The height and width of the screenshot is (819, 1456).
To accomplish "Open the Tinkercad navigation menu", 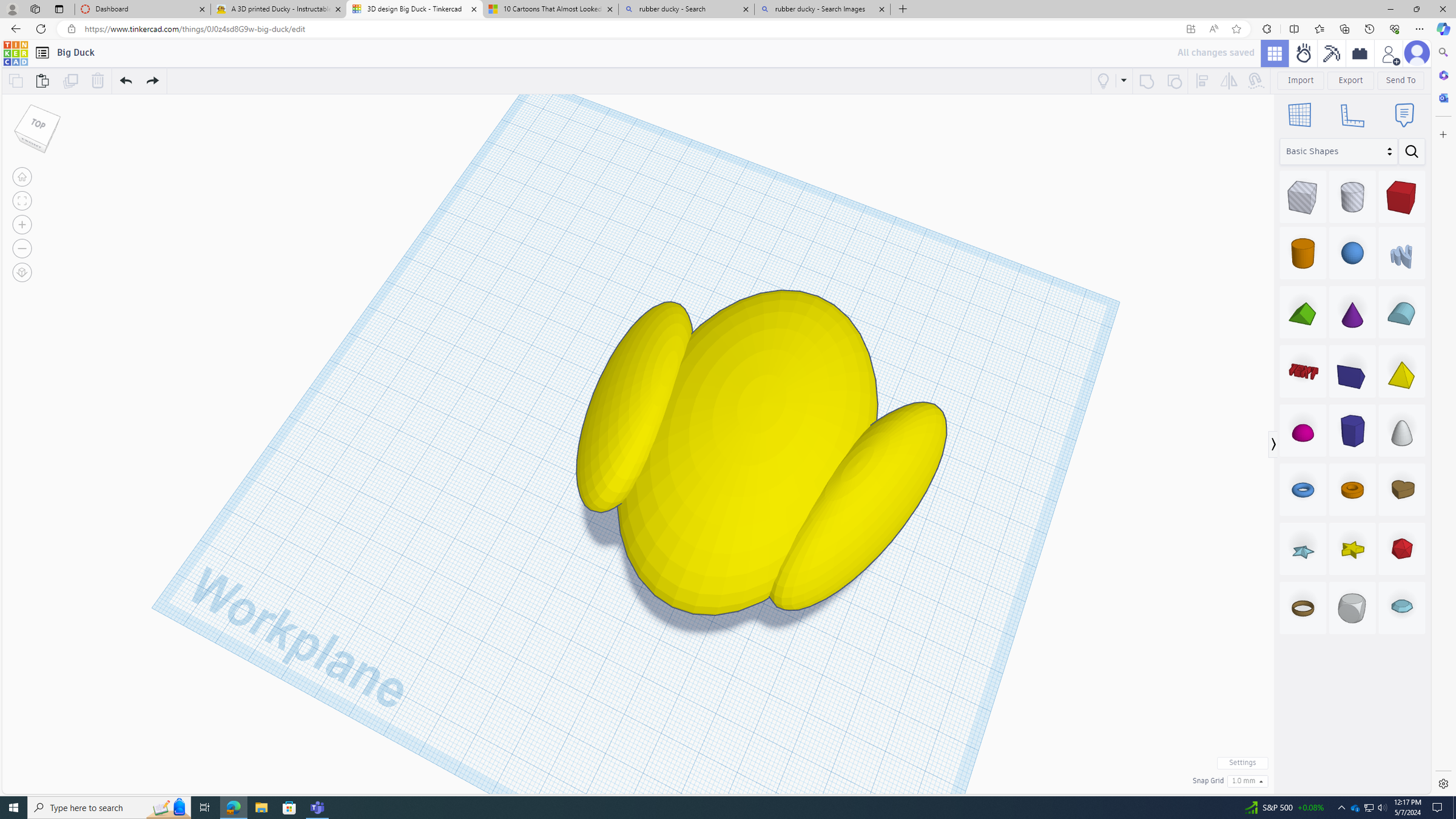I will (x=42, y=53).
